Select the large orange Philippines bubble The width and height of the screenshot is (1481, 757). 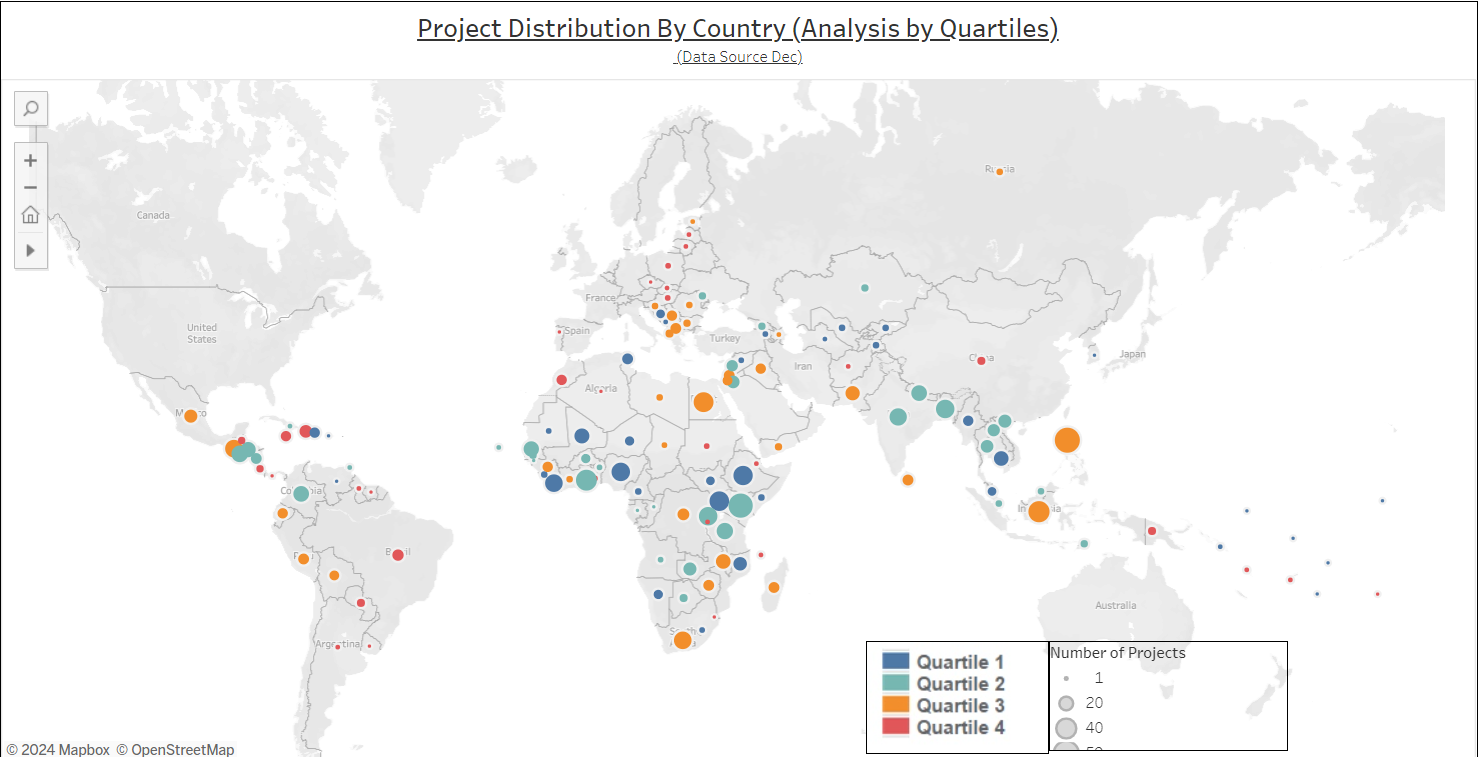(x=1067, y=440)
